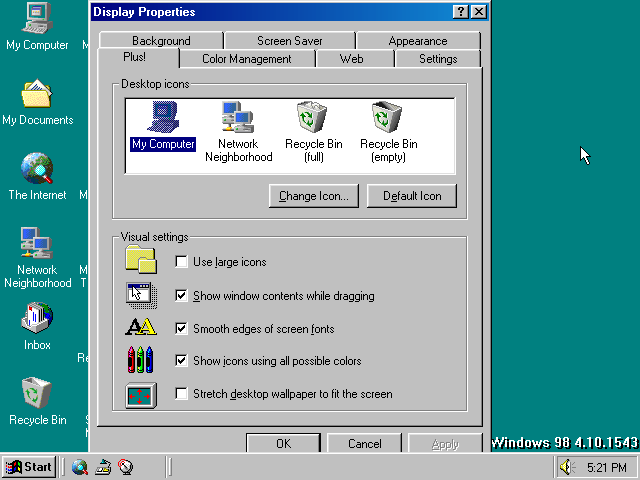Viewport: 640px width, 480px height.
Task: Select Network Neighborhood icon in Desktop icons list
Action: click(238, 131)
